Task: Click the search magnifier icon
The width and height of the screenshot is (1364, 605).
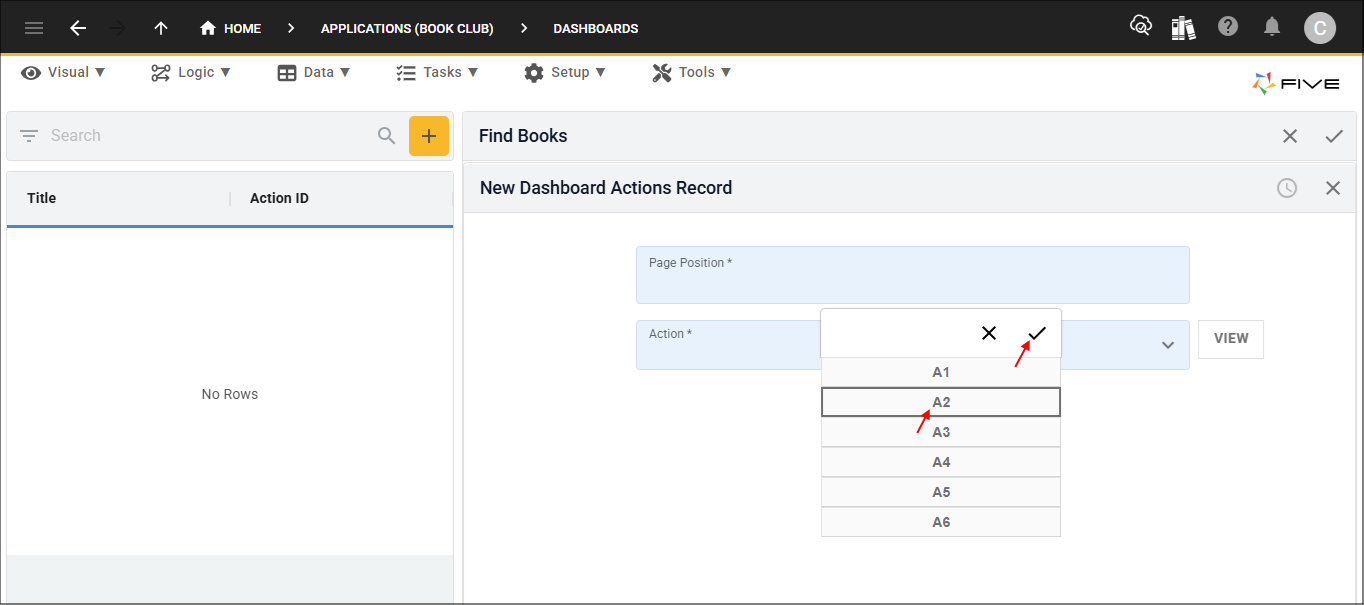Action: point(387,136)
